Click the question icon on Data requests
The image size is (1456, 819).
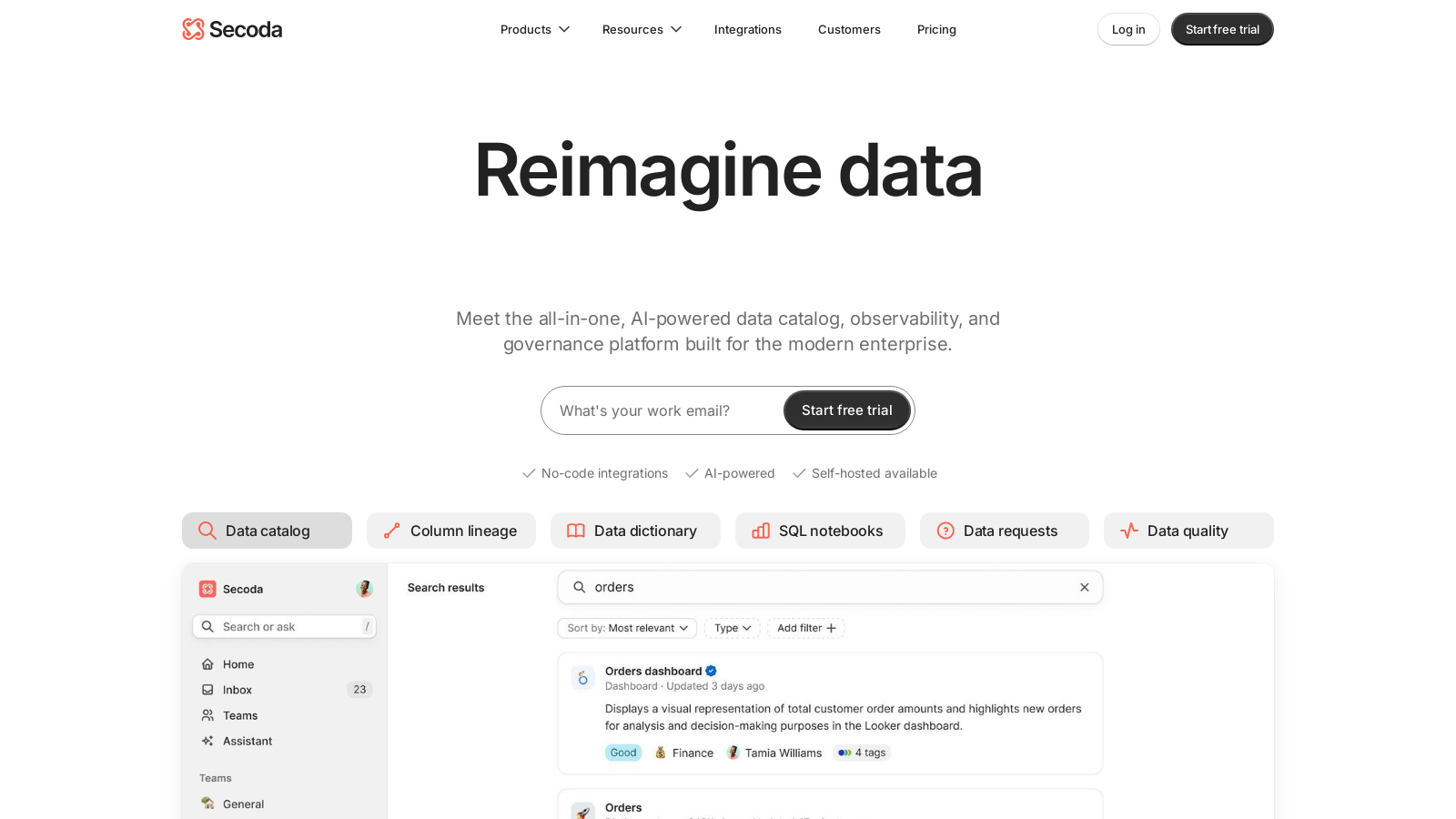(x=945, y=531)
